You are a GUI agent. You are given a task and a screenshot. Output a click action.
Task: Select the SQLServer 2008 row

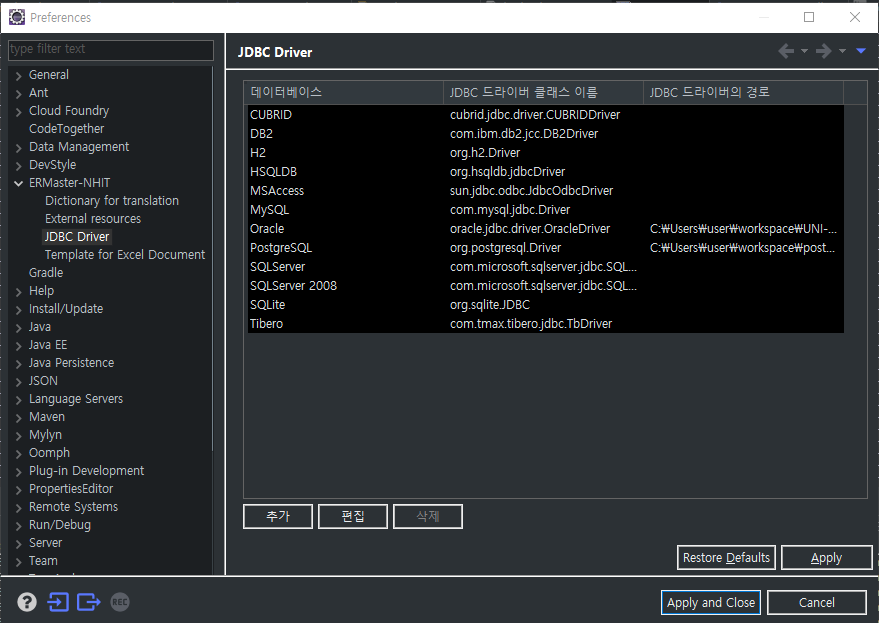(545, 285)
